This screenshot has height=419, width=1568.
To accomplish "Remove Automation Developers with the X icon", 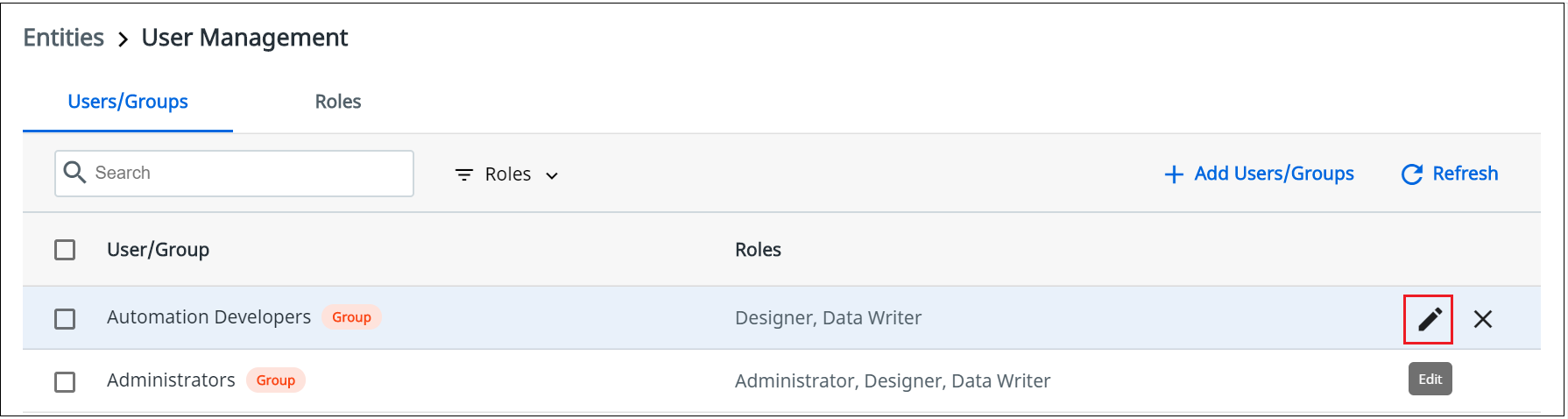I will tap(1483, 319).
